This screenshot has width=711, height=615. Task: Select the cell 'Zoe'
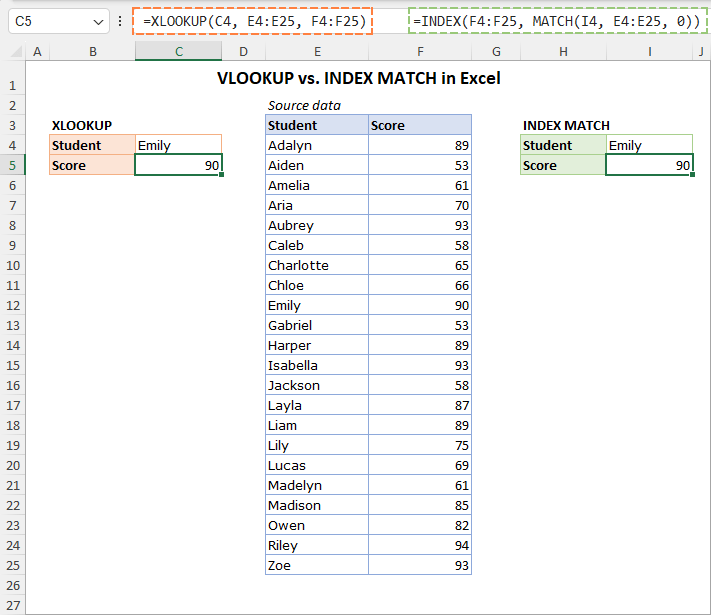[317, 565]
